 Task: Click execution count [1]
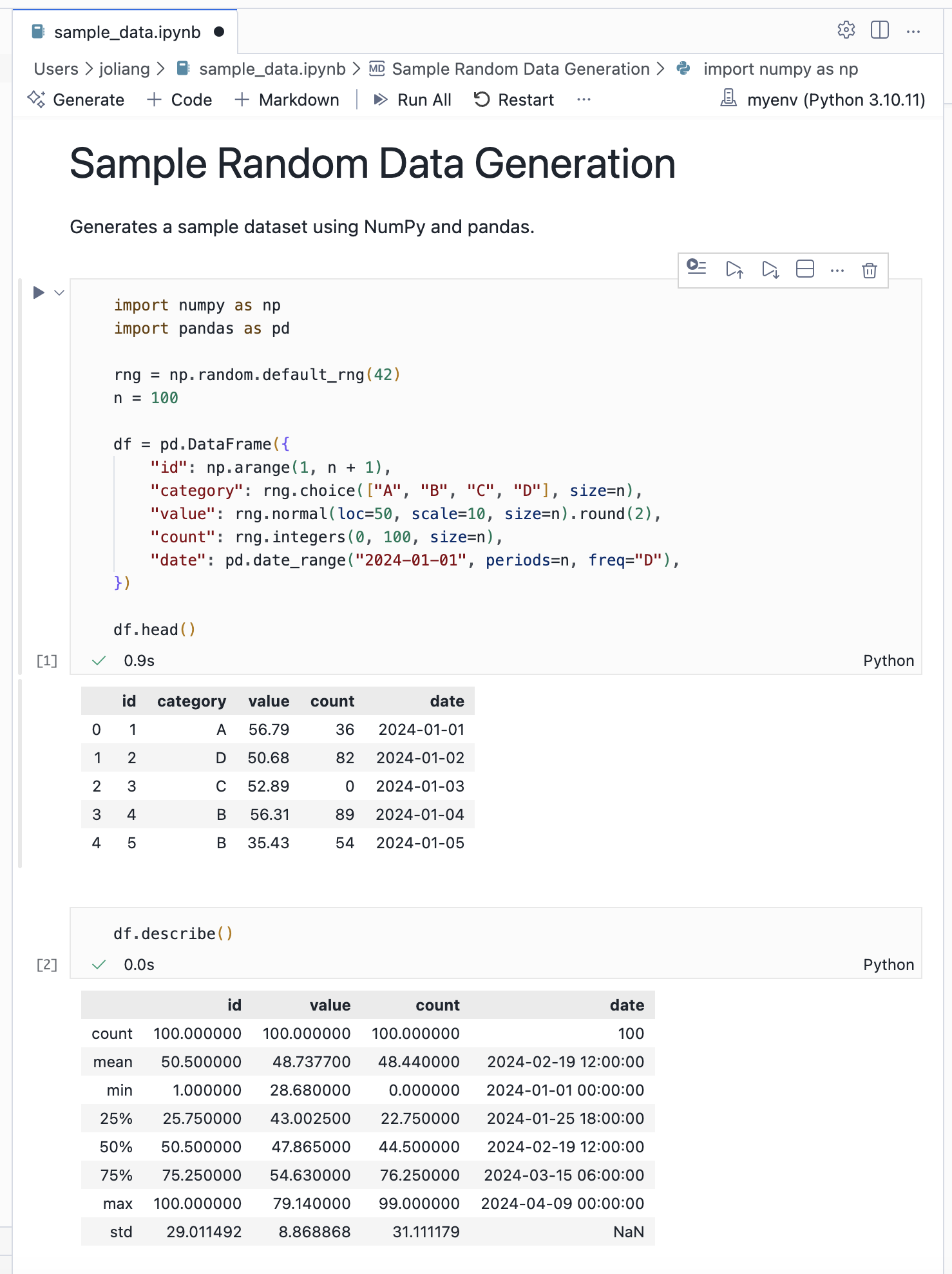(47, 661)
